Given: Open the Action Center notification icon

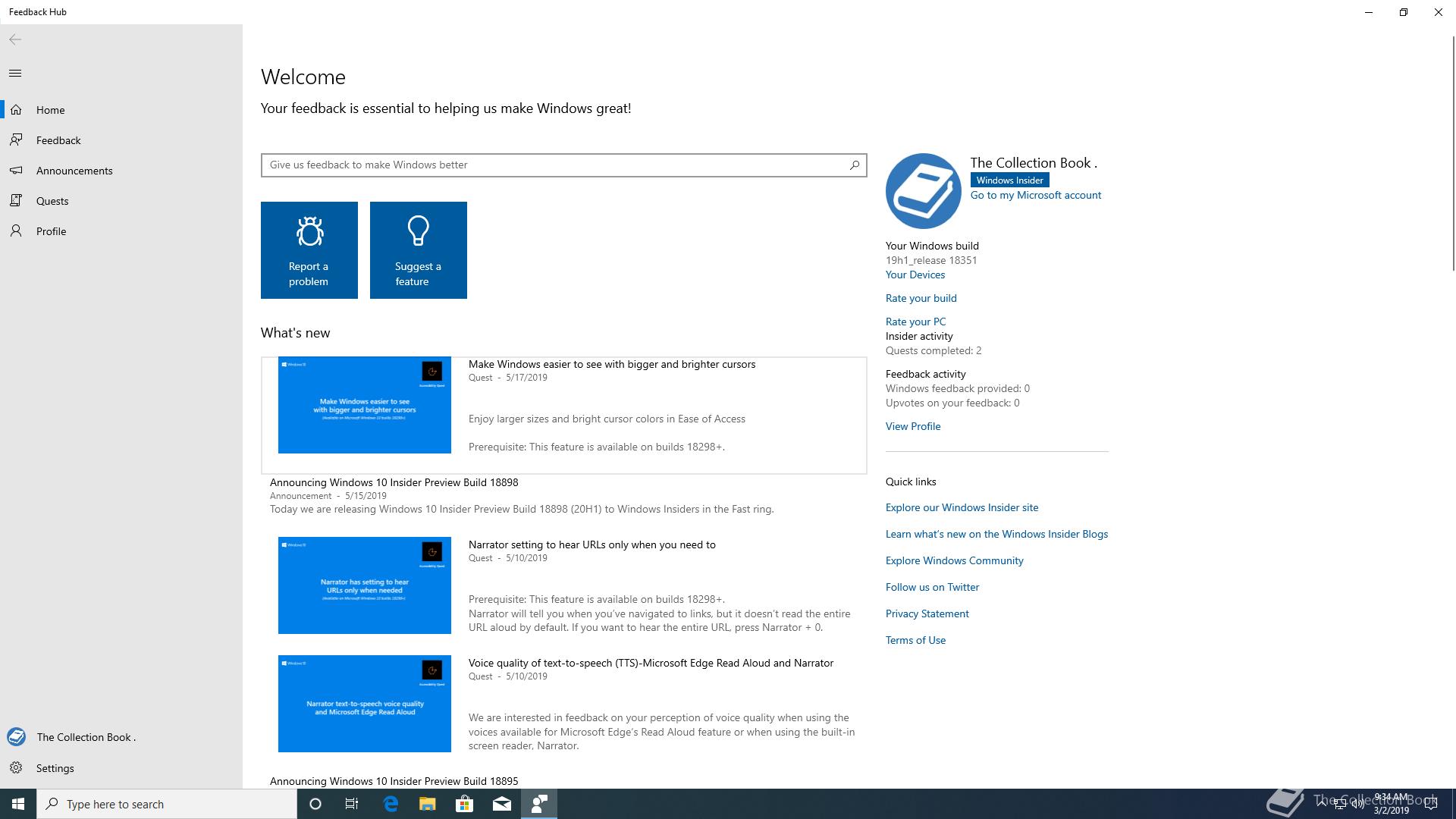Looking at the screenshot, I should pyautogui.click(x=1431, y=804).
